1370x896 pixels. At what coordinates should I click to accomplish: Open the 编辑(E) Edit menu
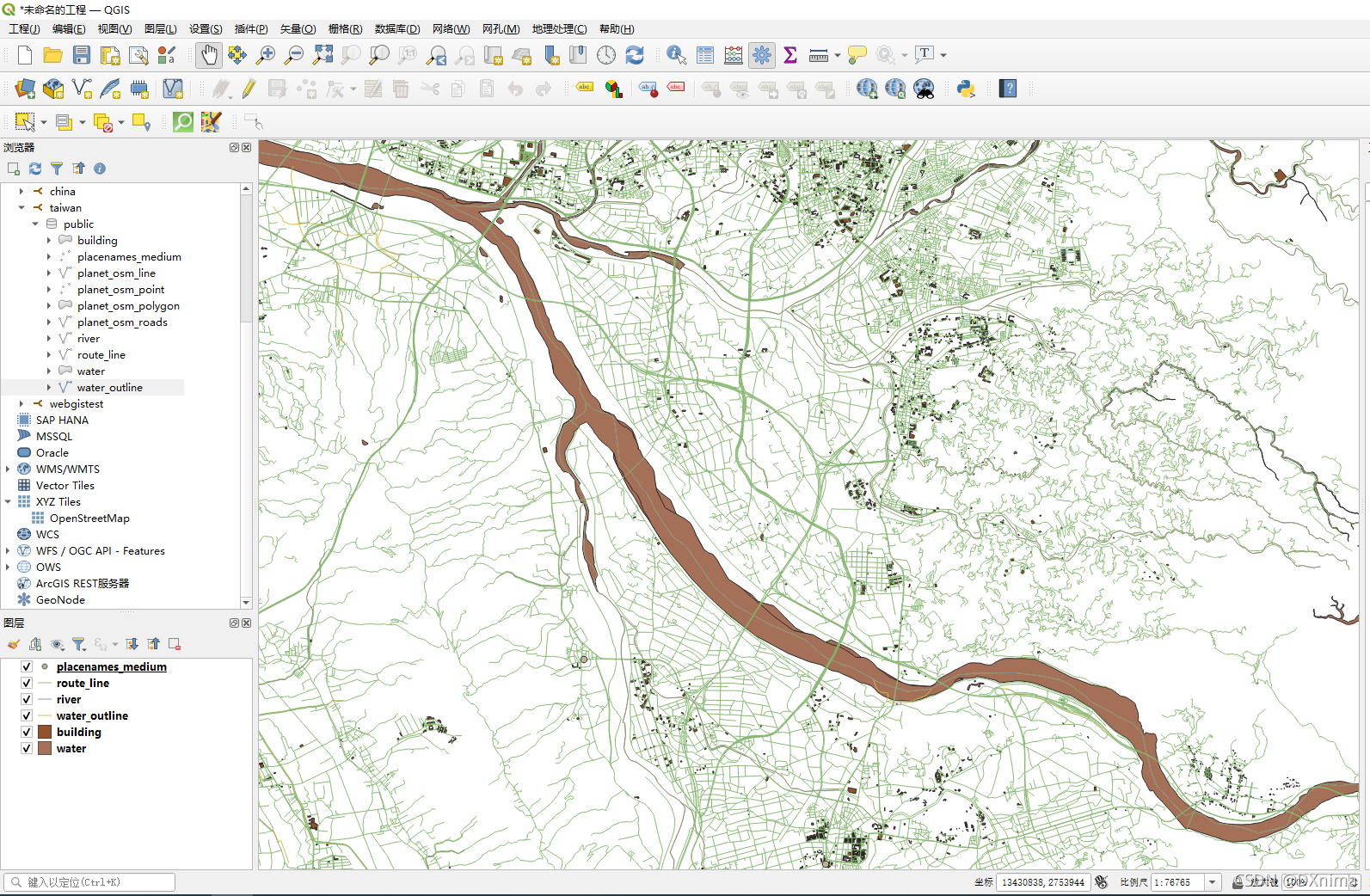click(69, 29)
